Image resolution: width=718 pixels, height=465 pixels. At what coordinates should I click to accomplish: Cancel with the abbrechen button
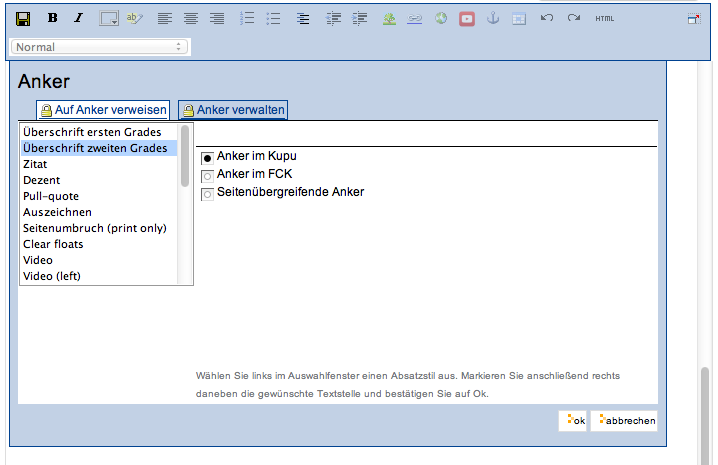pyautogui.click(x=624, y=421)
